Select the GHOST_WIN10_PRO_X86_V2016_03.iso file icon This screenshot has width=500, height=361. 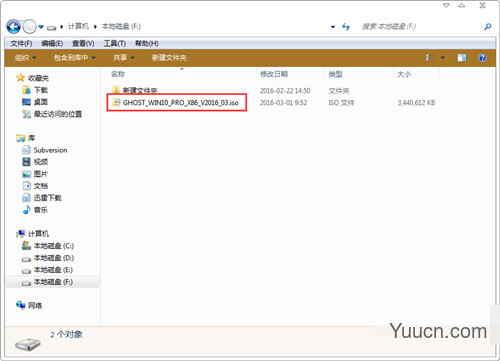pyautogui.click(x=116, y=102)
